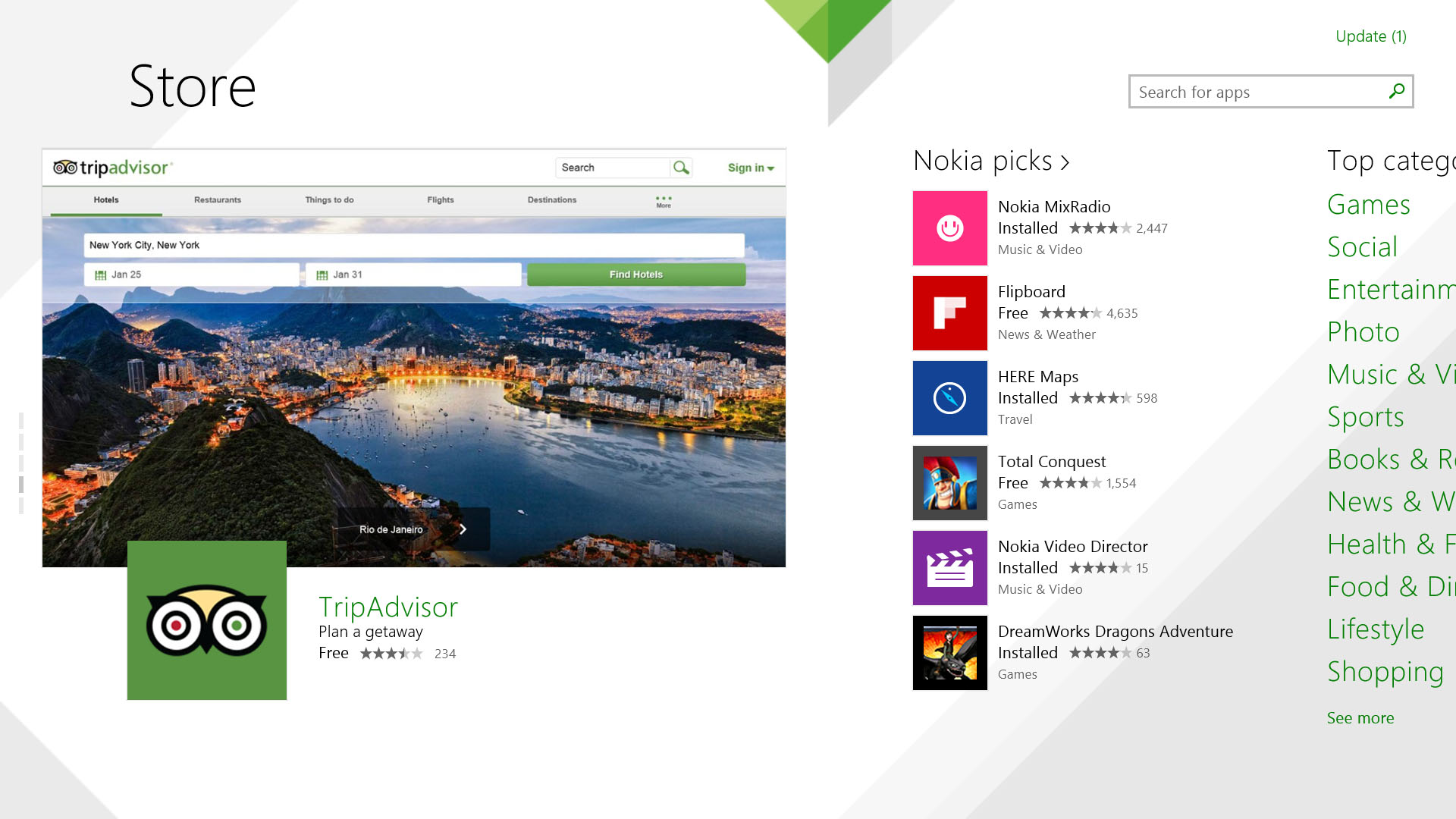This screenshot has width=1456, height=819.
Task: Click the More dots icon in TripAdvisor banner
Action: (x=664, y=201)
